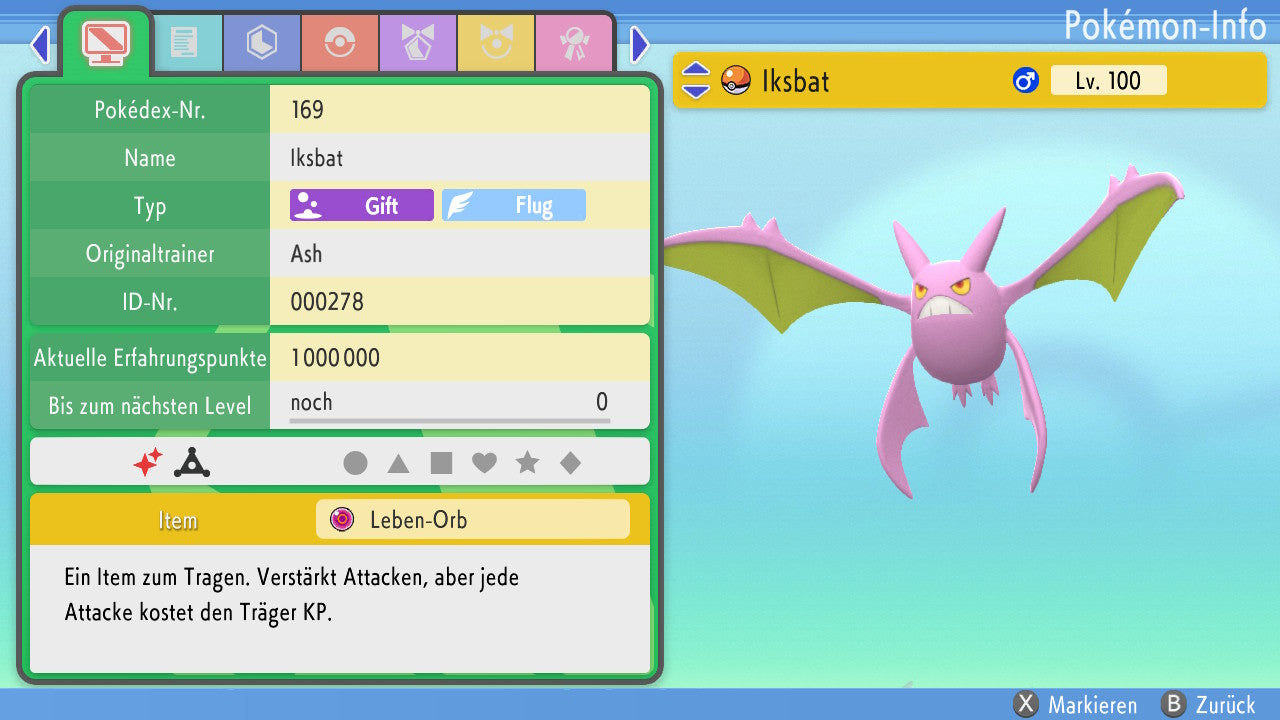This screenshot has height=720, width=1280.
Task: Open the pink ribbons rosette tab
Action: 573,43
